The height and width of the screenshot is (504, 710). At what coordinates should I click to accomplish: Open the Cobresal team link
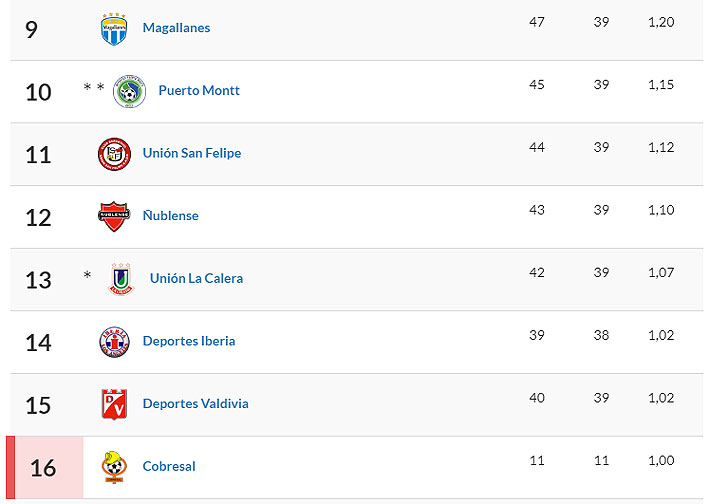[x=169, y=466]
